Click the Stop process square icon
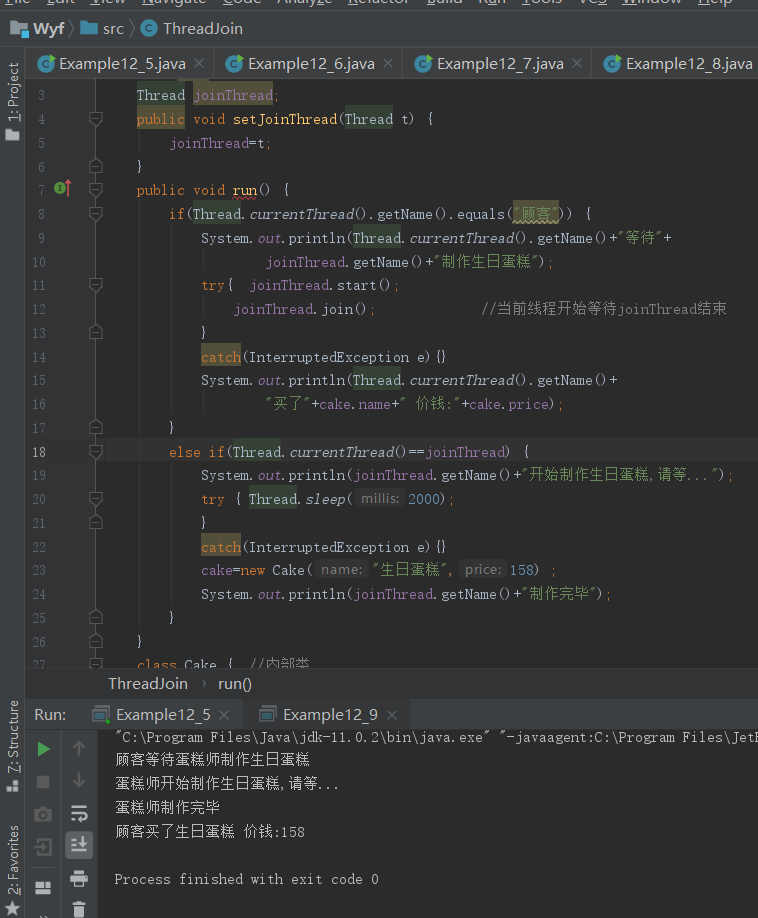The width and height of the screenshot is (758, 918). tap(43, 782)
